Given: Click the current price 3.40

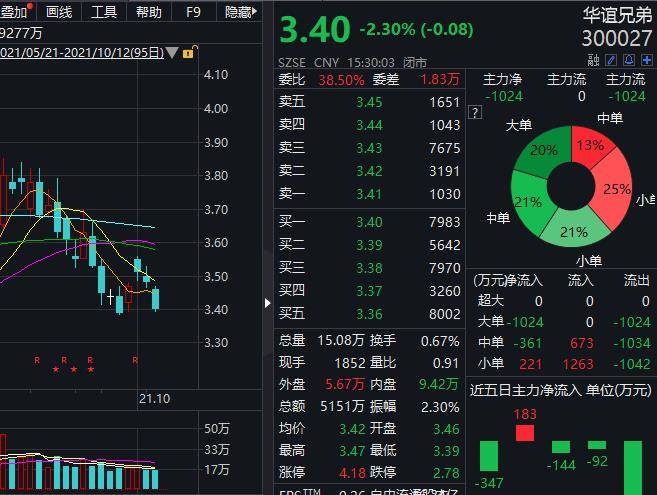Looking at the screenshot, I should [315, 30].
